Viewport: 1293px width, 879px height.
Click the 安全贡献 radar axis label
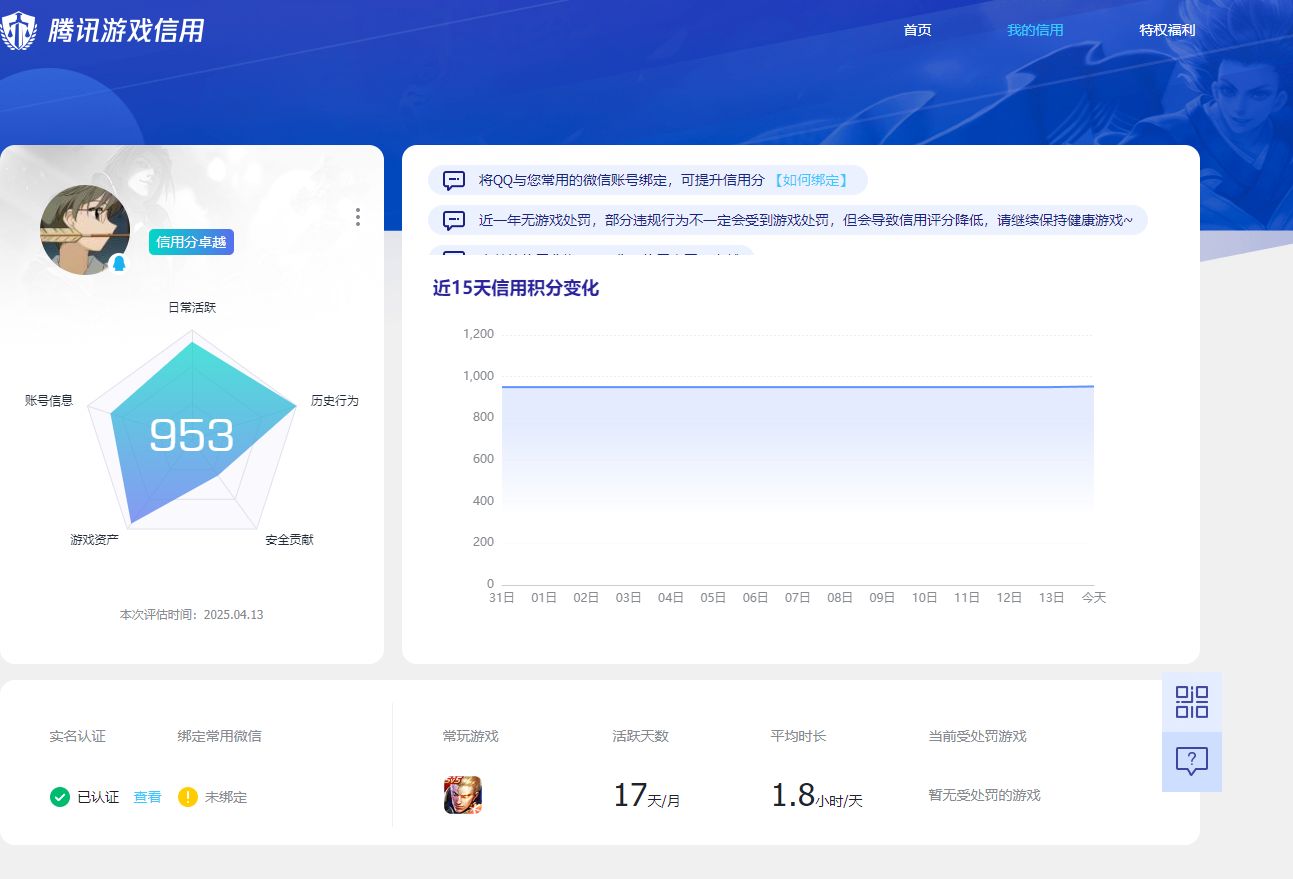click(289, 540)
